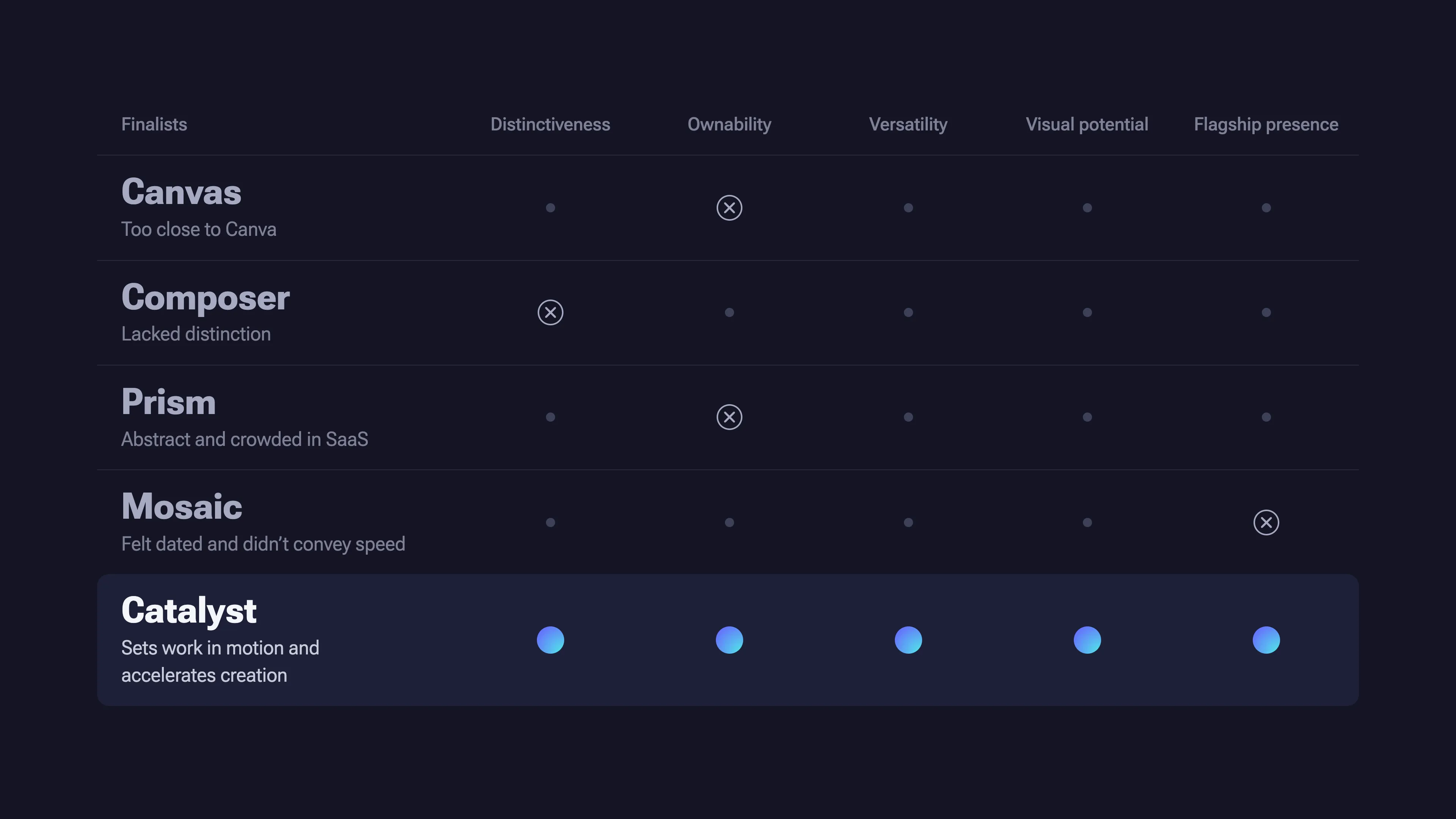
Task: Click Mosaic's Ownability small dot
Action: click(729, 522)
